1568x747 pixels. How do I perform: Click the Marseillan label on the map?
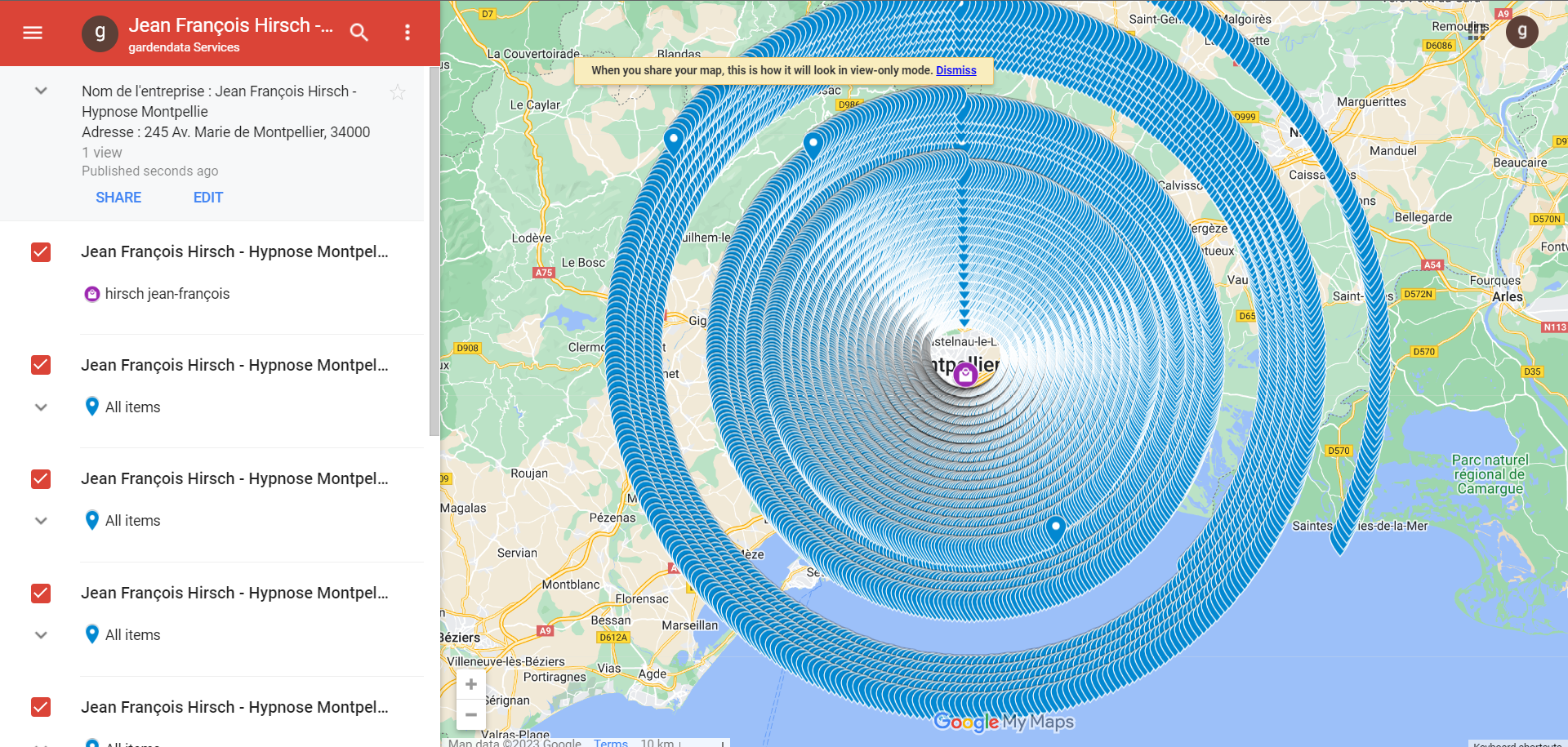pyautogui.click(x=690, y=625)
